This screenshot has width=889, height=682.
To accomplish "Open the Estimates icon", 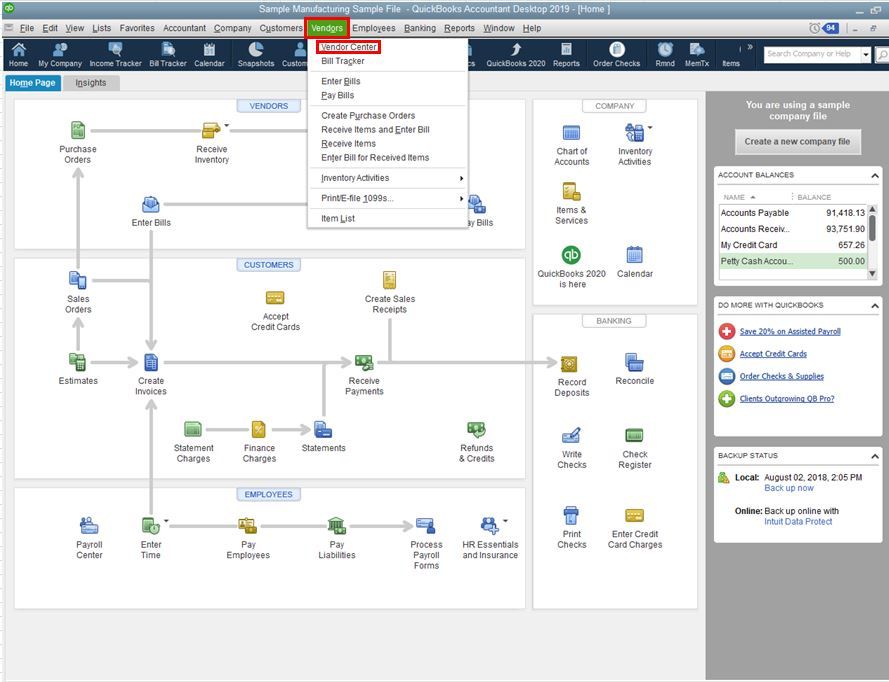I will [78, 362].
